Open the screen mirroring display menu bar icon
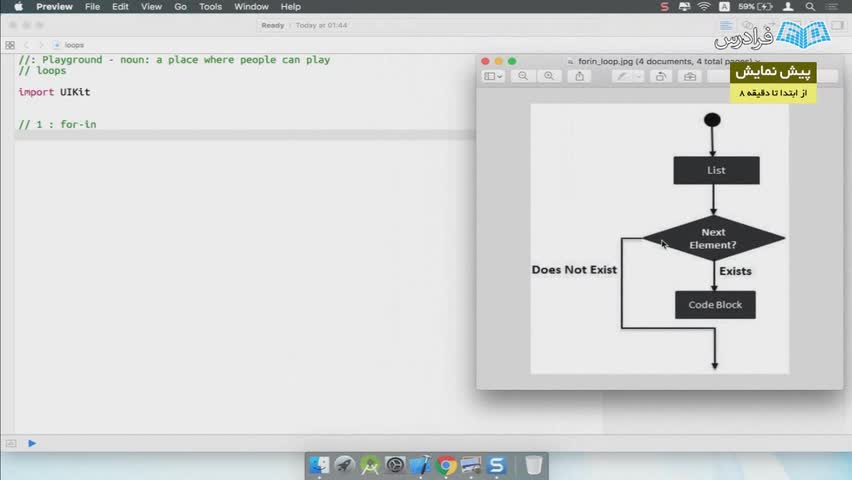The image size is (852, 480). tap(684, 7)
